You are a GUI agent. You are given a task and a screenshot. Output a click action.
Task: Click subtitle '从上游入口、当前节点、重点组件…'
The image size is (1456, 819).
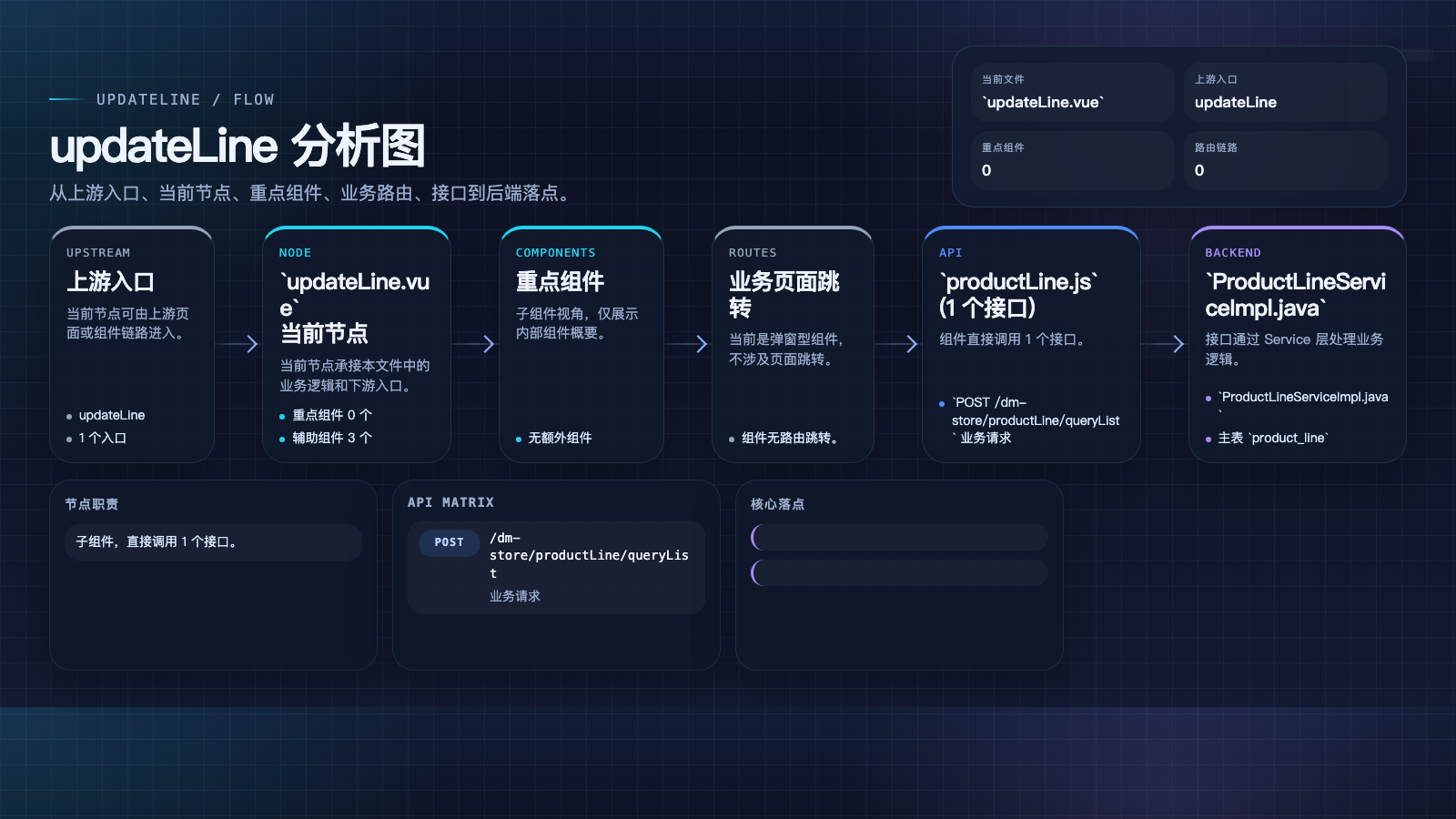[x=312, y=193]
